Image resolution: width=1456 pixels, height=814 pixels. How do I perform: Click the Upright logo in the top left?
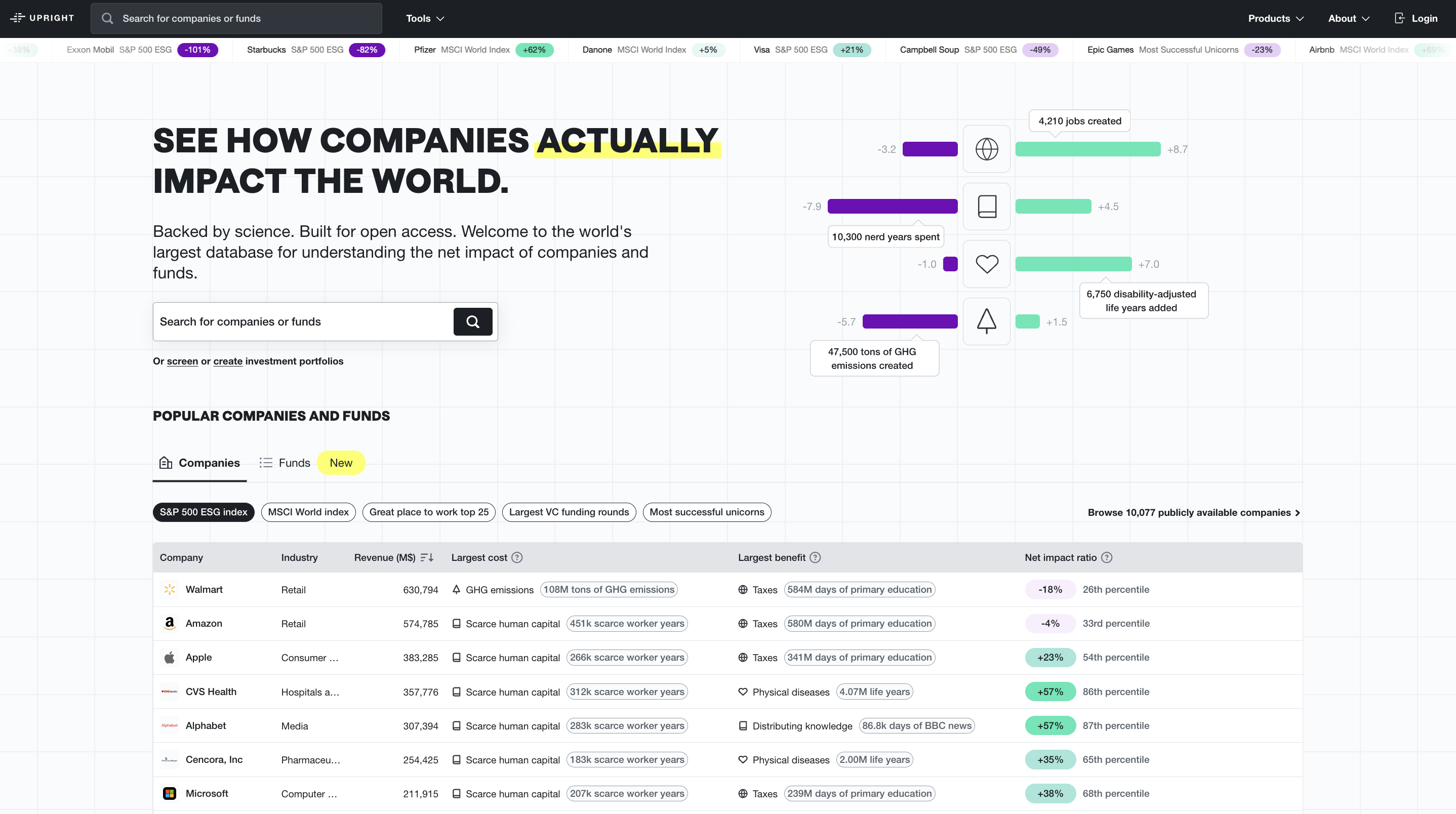click(x=42, y=18)
